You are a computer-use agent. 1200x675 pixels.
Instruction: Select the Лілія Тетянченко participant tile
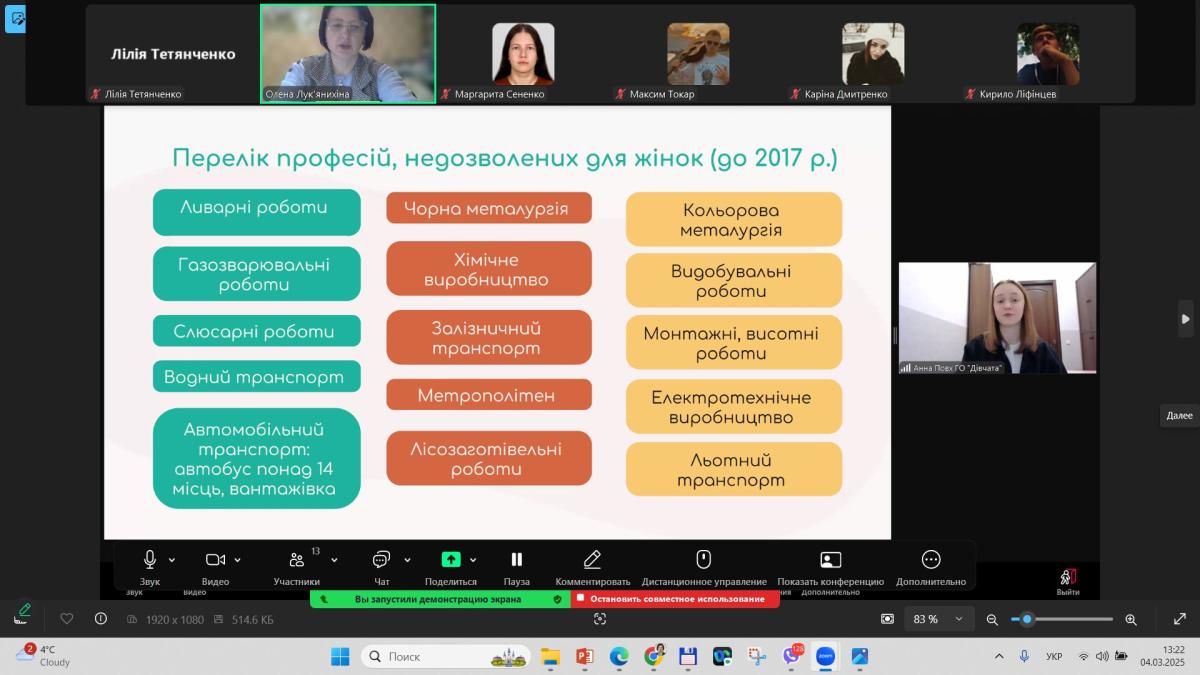172,53
